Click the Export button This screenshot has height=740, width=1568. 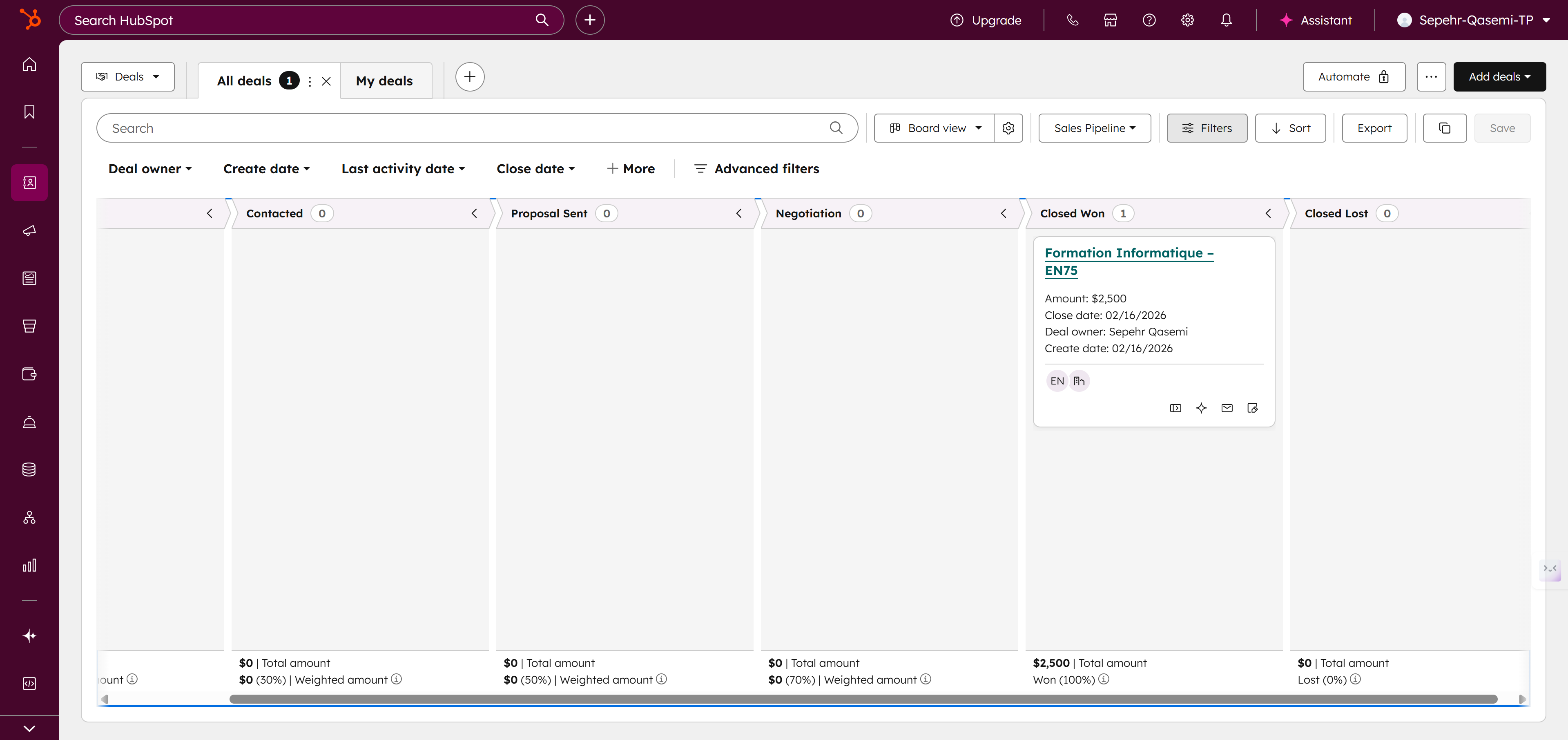(x=1374, y=128)
